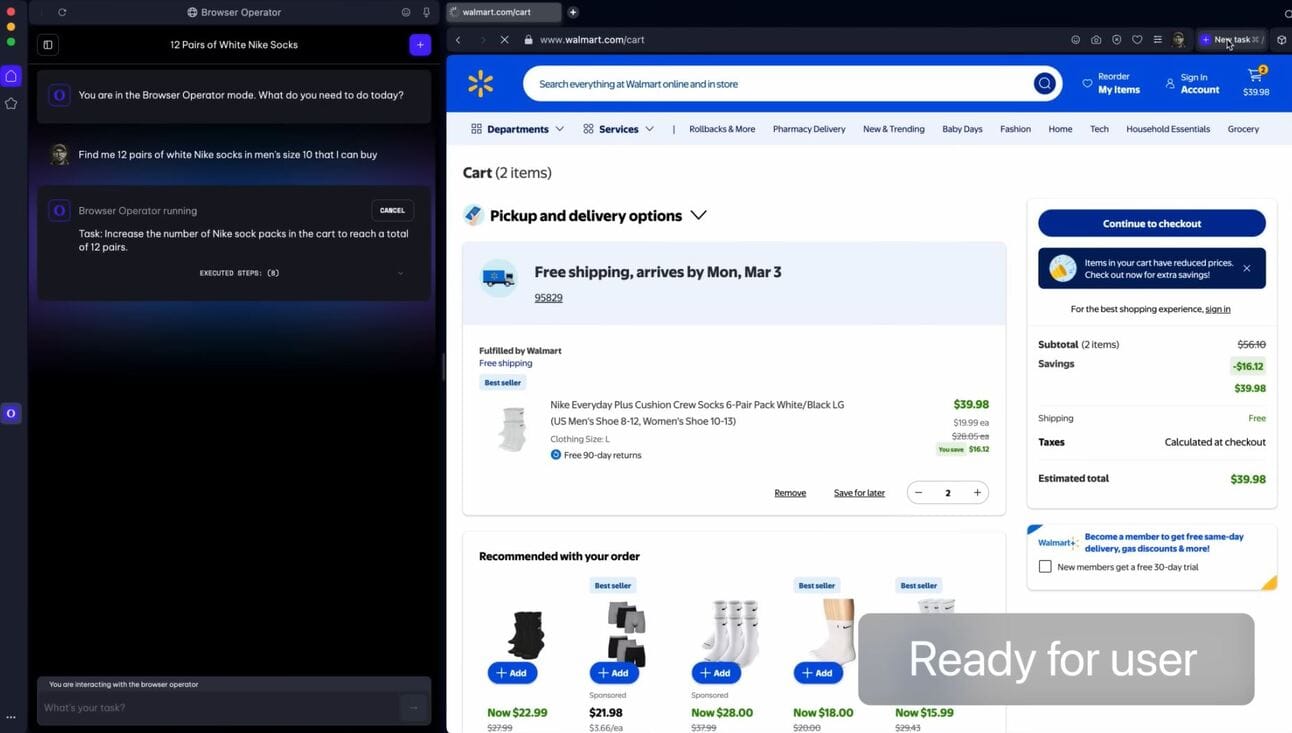1292x733 pixels.
Task: Click the Walmart search magnifier button
Action: (x=1044, y=84)
